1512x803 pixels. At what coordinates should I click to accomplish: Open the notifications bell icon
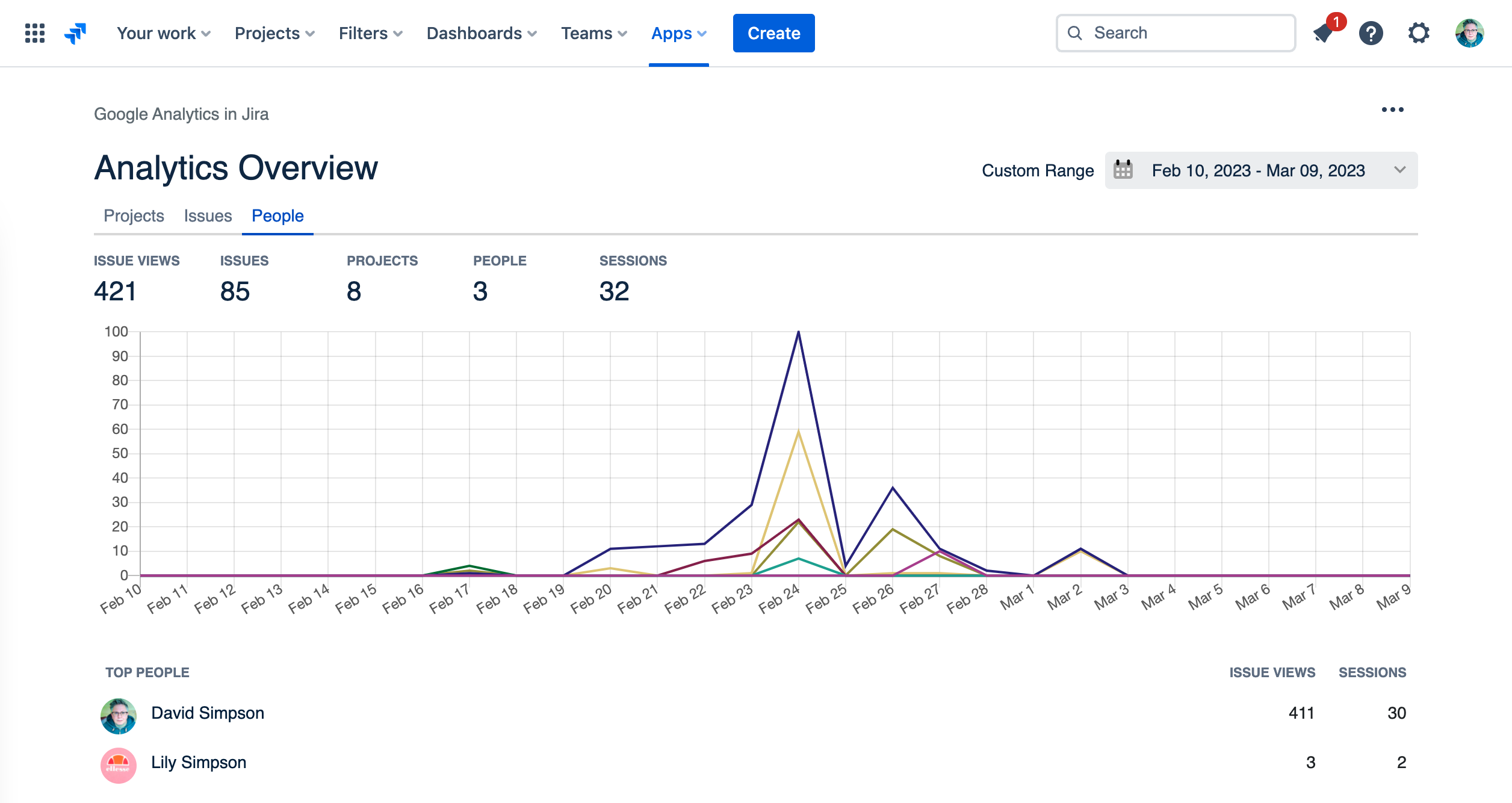tap(1324, 33)
